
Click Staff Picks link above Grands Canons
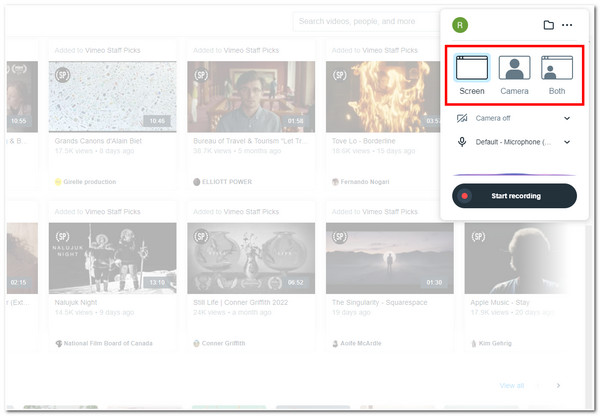[x=112, y=50]
